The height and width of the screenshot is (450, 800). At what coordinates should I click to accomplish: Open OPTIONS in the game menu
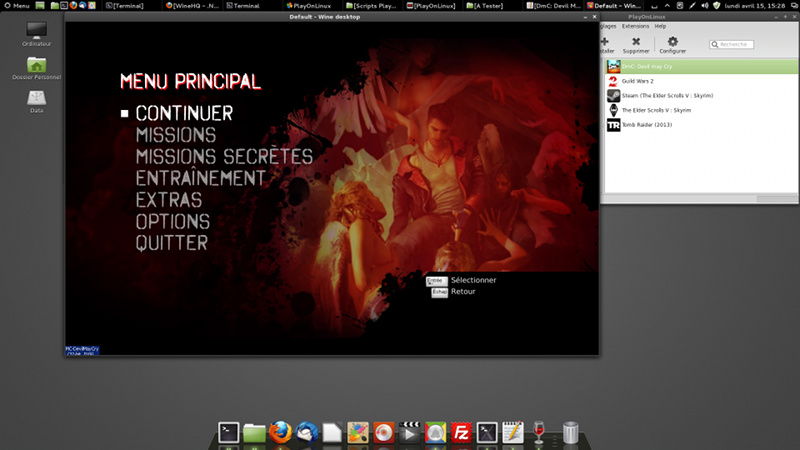(172, 221)
